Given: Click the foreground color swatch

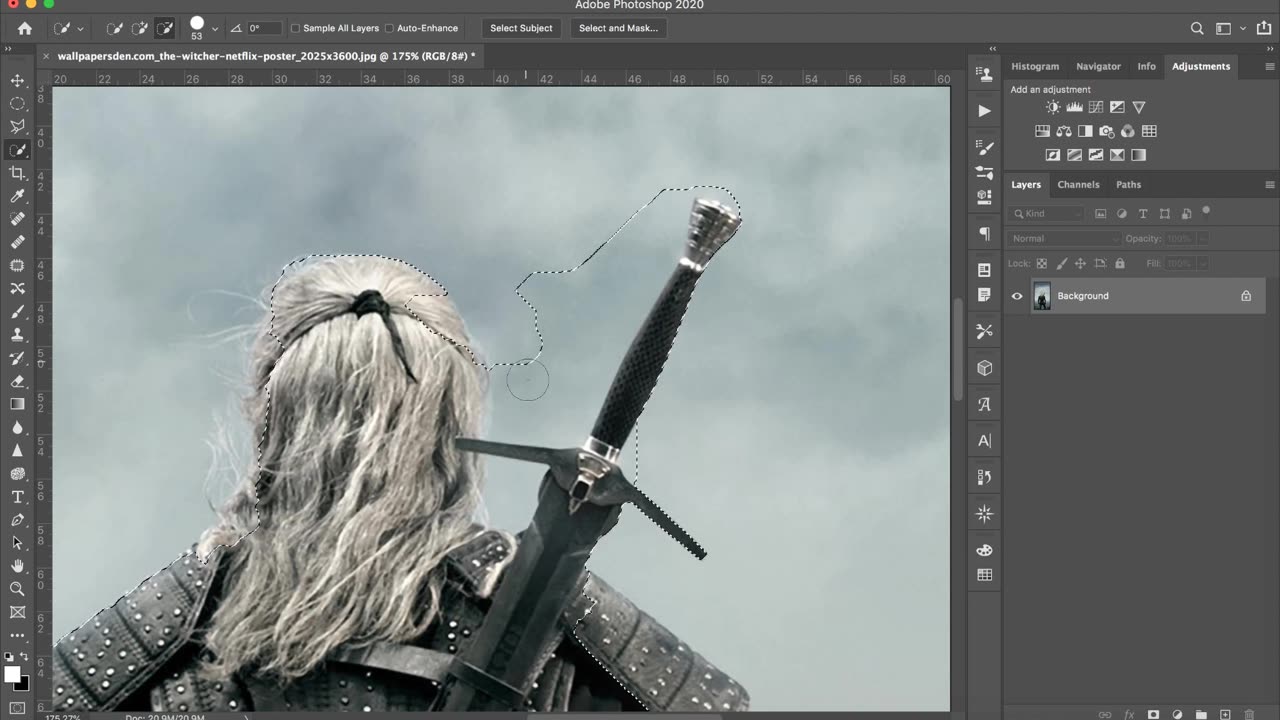Looking at the screenshot, I should coord(13,675).
